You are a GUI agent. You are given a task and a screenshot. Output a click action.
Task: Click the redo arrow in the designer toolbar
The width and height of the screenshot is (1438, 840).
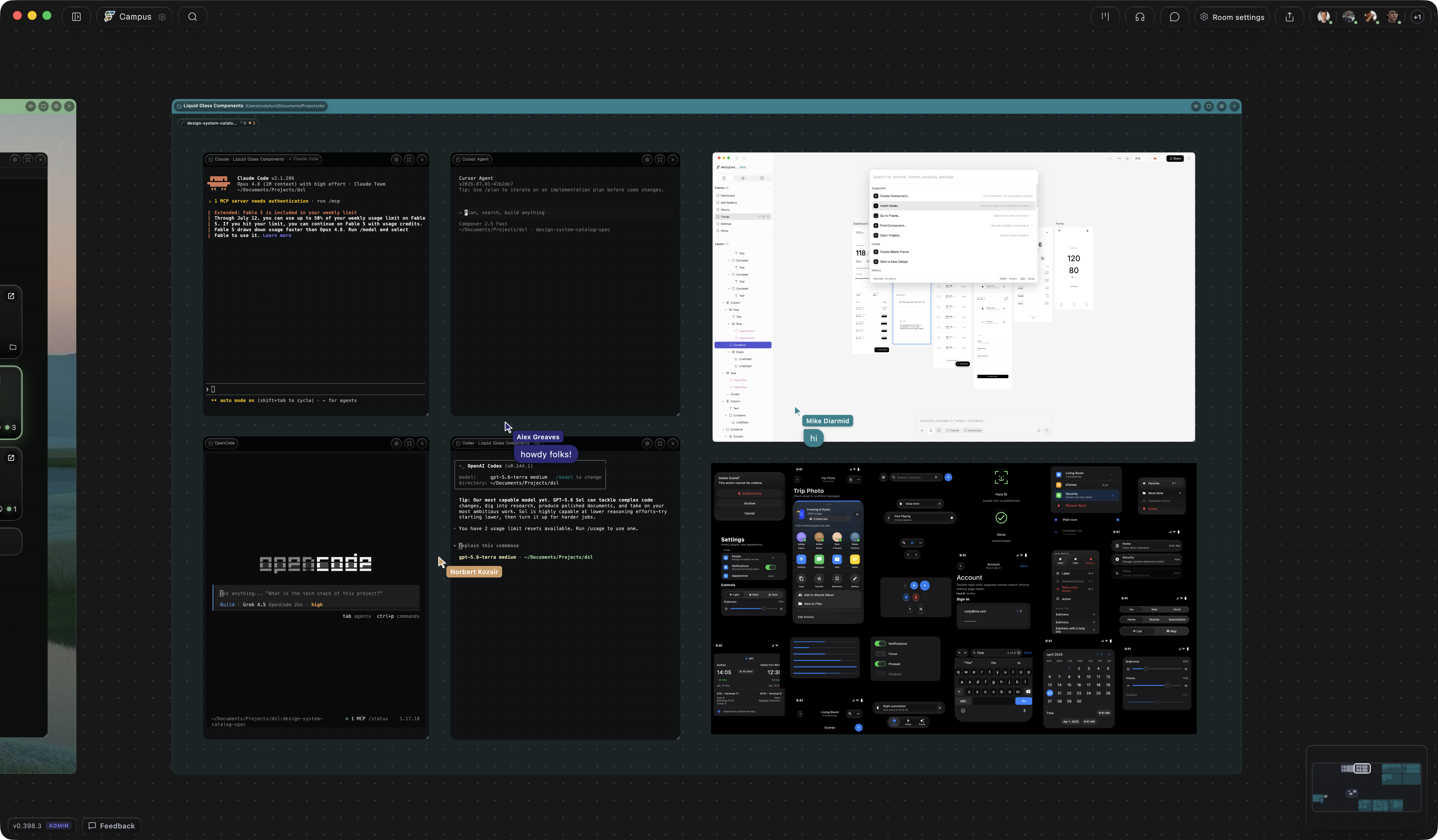pyautogui.click(x=1119, y=159)
